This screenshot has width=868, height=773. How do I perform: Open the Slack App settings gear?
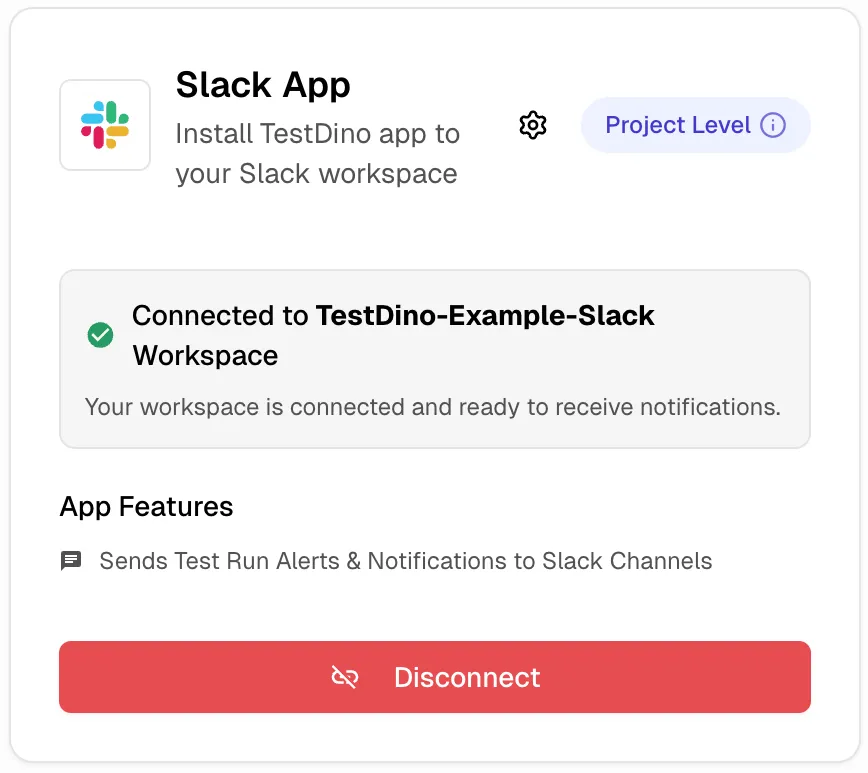pyautogui.click(x=533, y=125)
